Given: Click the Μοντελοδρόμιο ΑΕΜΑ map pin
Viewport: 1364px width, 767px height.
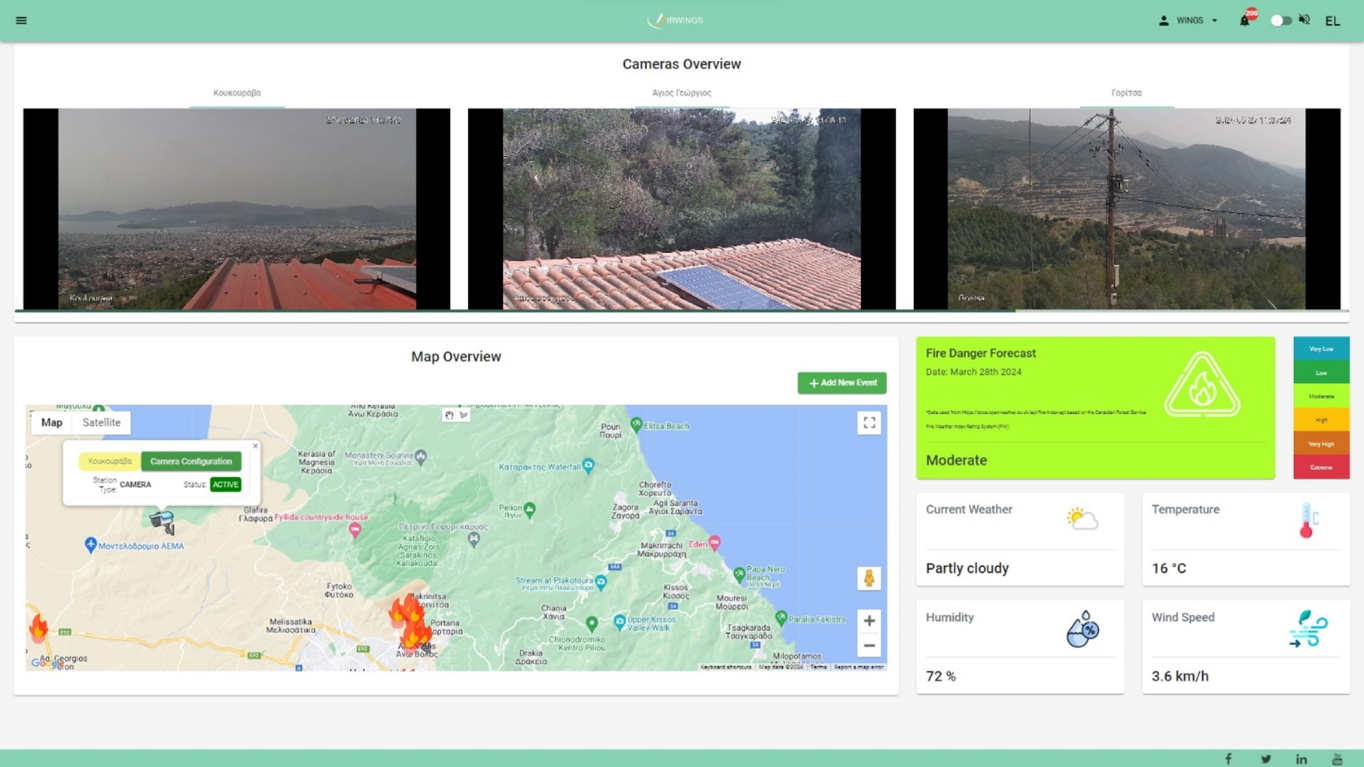Looking at the screenshot, I should [90, 545].
